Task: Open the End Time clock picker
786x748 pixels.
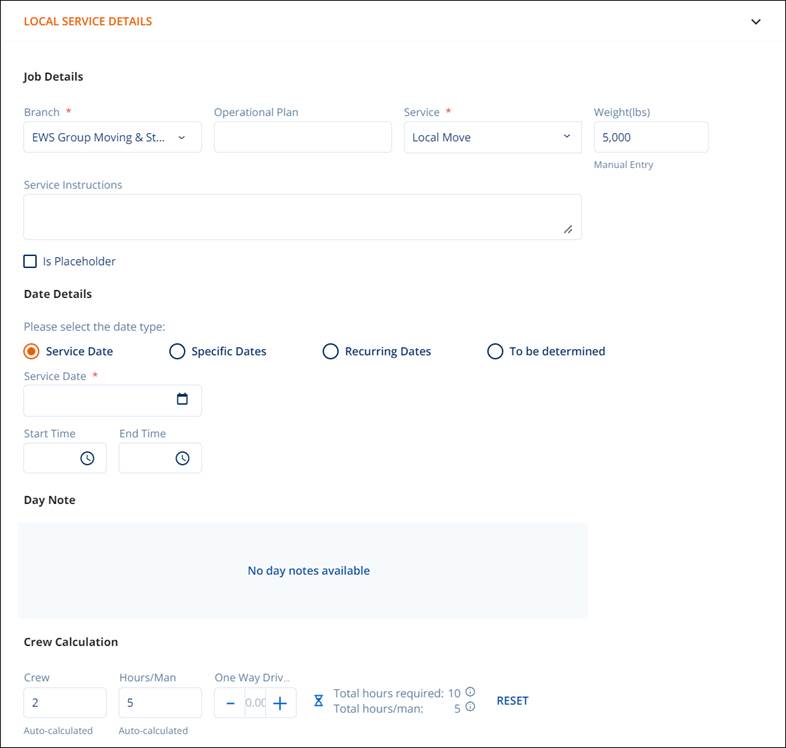Action: pyautogui.click(x=182, y=458)
